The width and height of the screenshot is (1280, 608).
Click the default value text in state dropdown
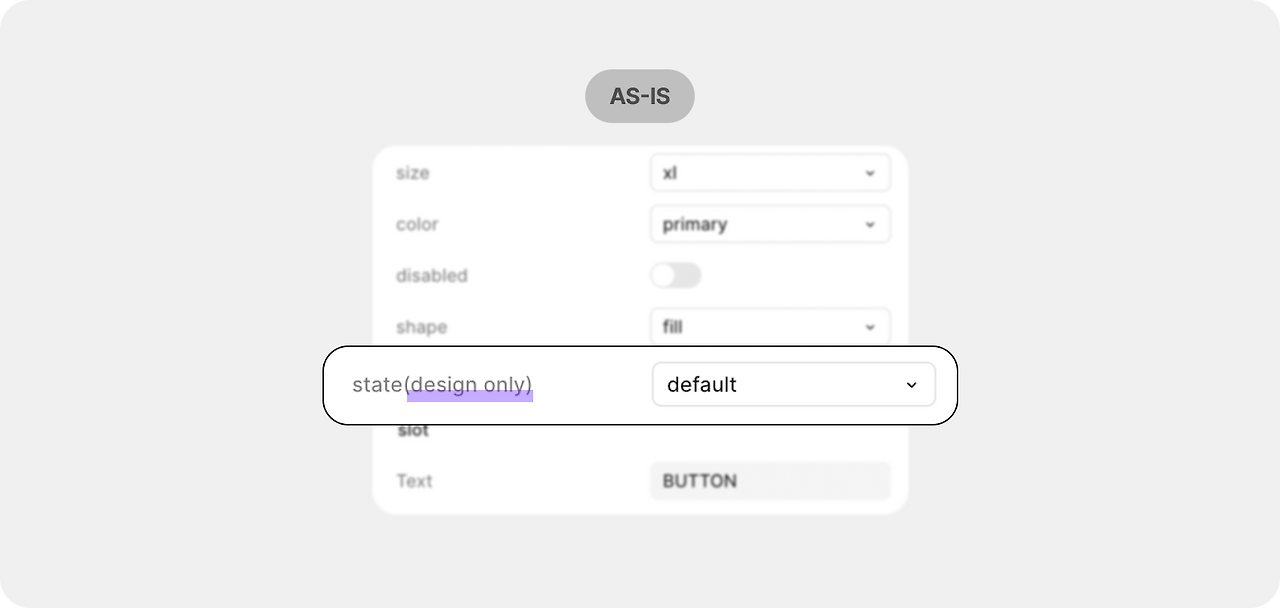coord(701,385)
